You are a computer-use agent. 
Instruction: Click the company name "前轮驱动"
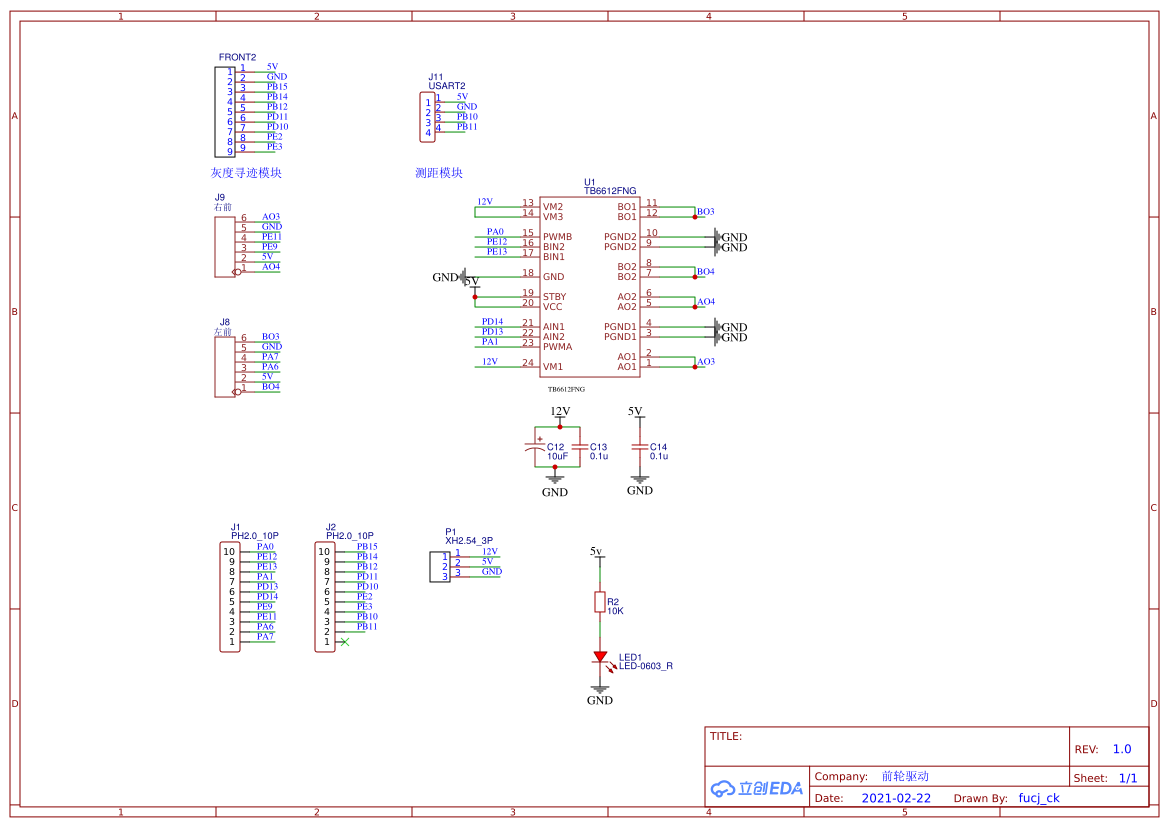pyautogui.click(x=905, y=776)
